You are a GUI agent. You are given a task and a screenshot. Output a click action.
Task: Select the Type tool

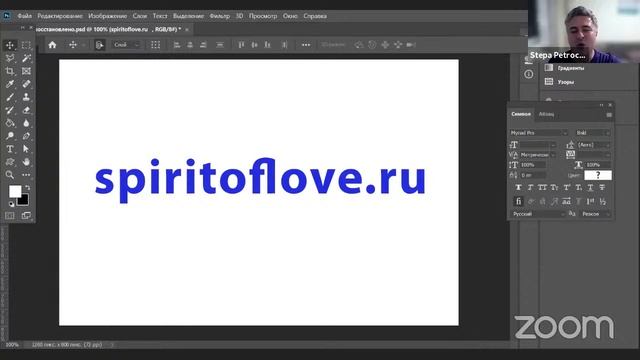click(x=10, y=149)
